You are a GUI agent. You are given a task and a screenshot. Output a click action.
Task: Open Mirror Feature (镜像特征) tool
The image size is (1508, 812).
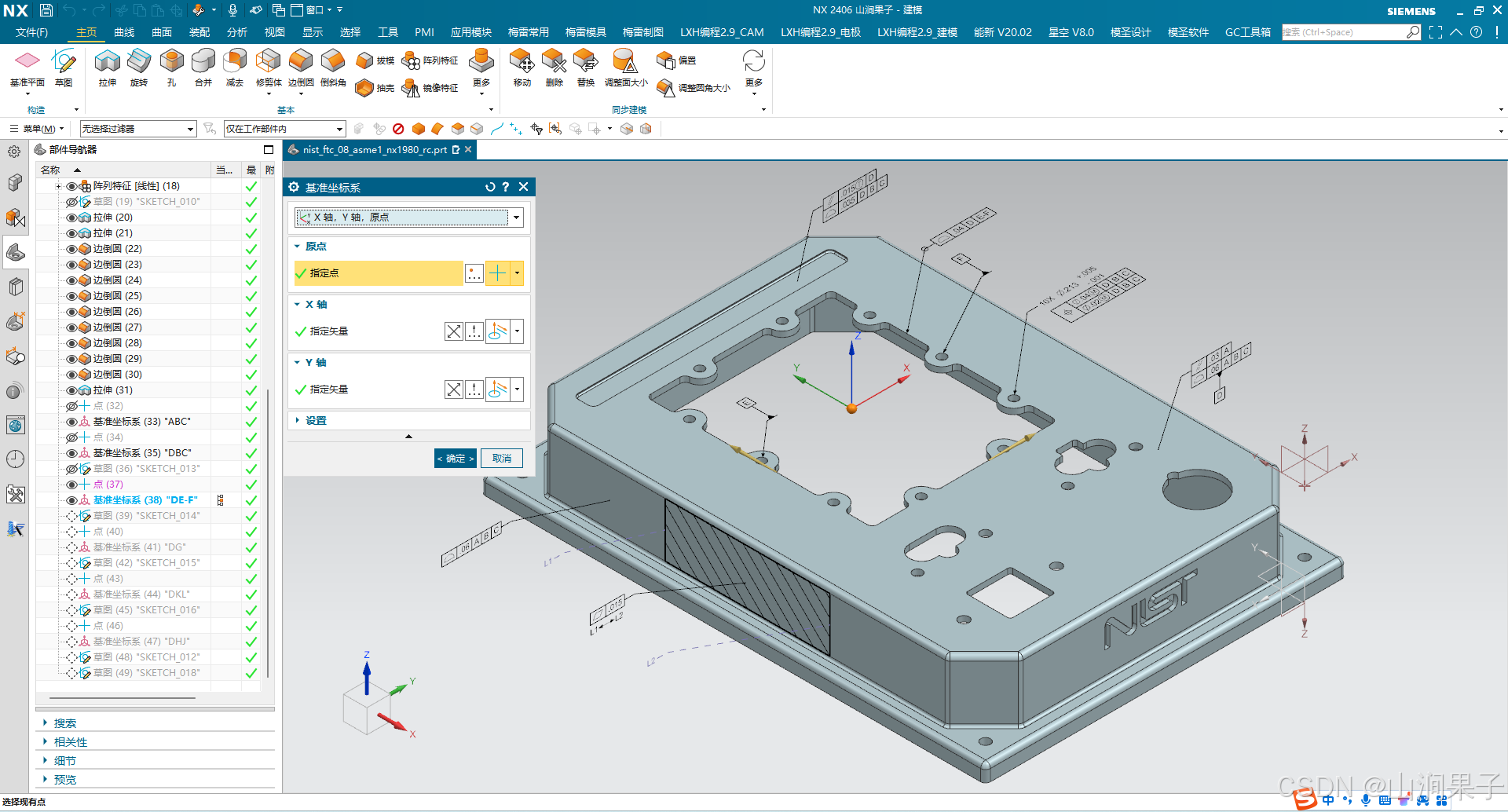click(x=430, y=88)
